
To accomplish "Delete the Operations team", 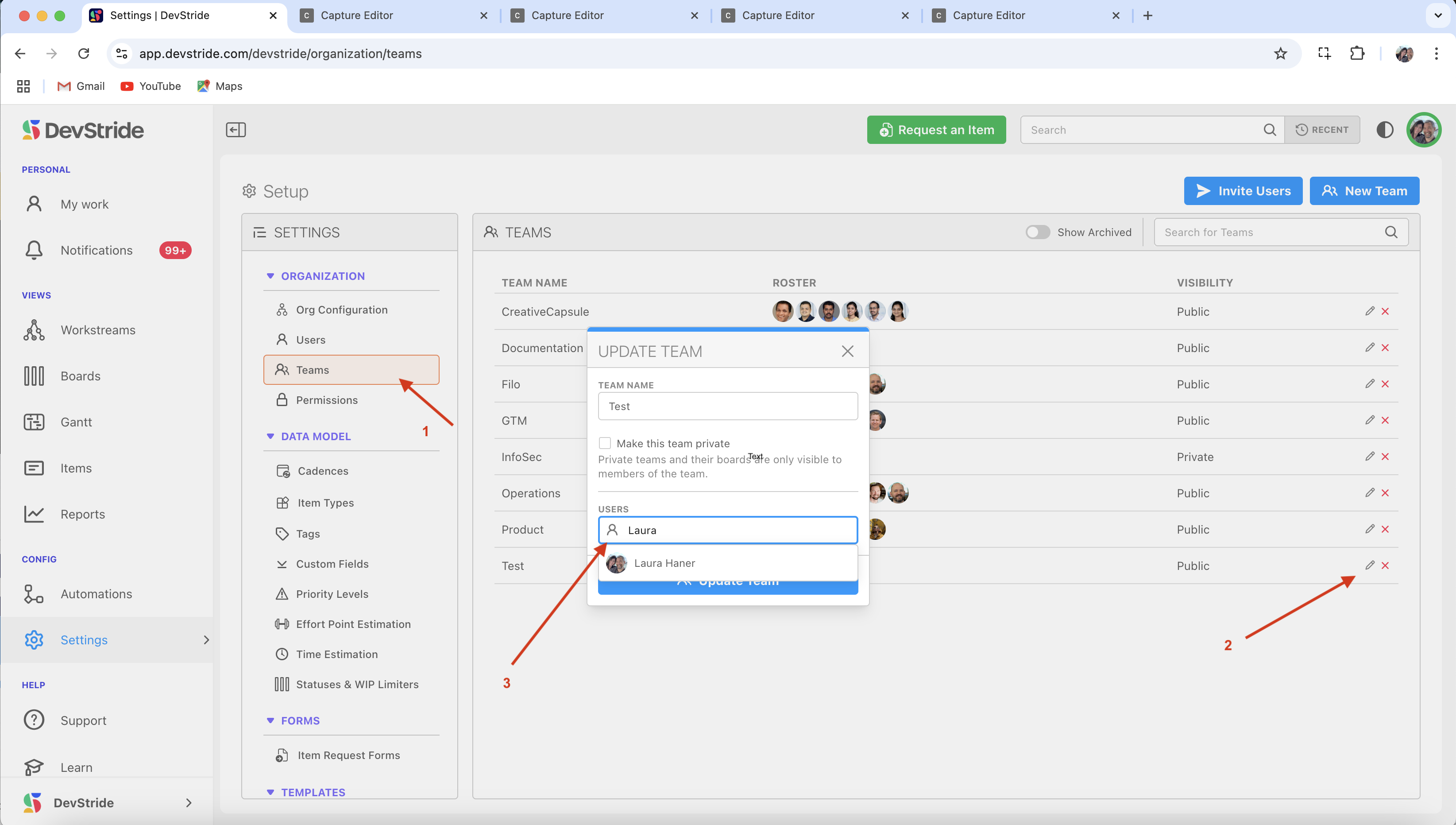I will (1385, 492).
